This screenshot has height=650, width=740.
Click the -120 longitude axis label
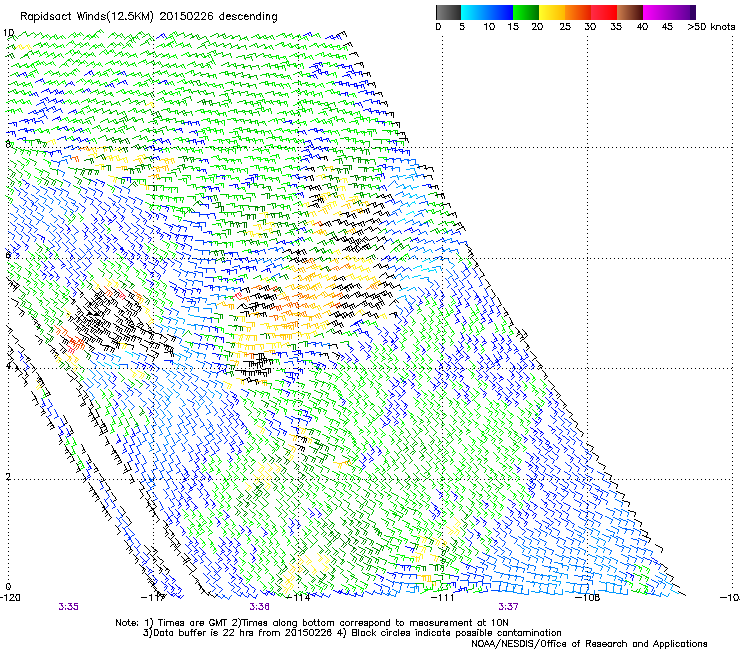10,598
